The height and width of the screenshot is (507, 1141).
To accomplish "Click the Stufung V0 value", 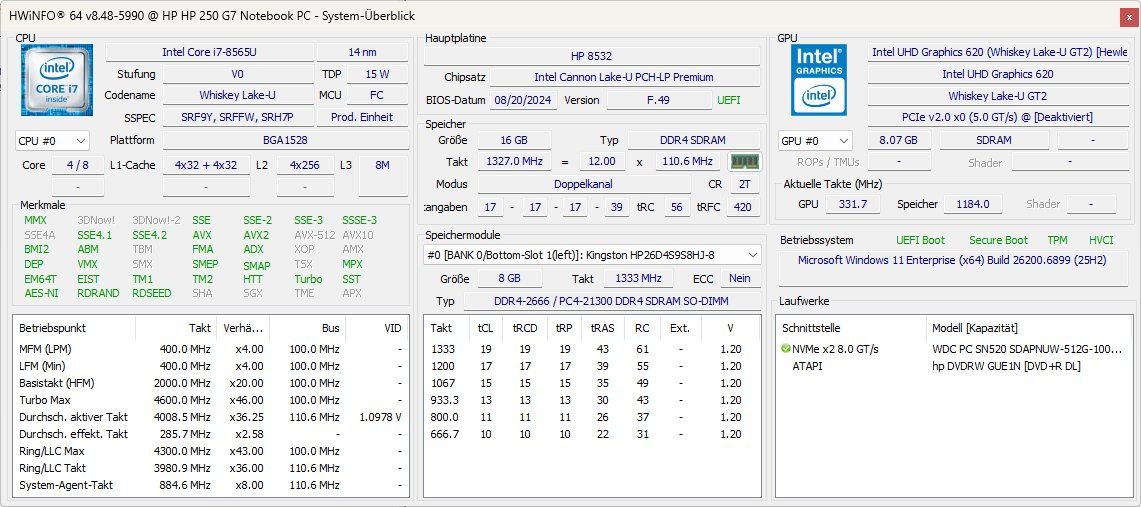I will (237, 74).
